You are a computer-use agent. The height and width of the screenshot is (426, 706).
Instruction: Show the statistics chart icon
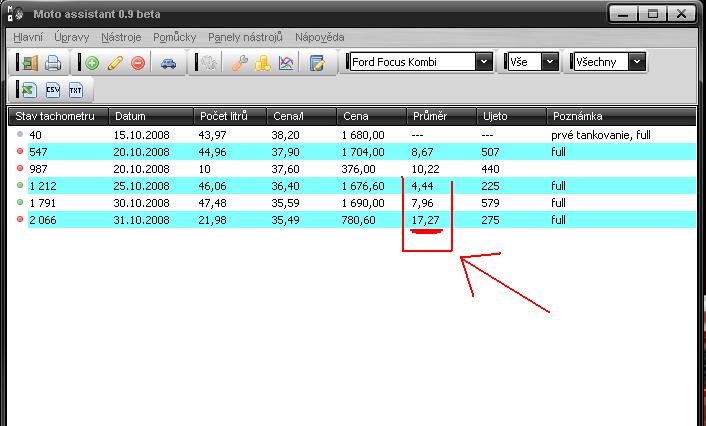pyautogui.click(x=286, y=63)
